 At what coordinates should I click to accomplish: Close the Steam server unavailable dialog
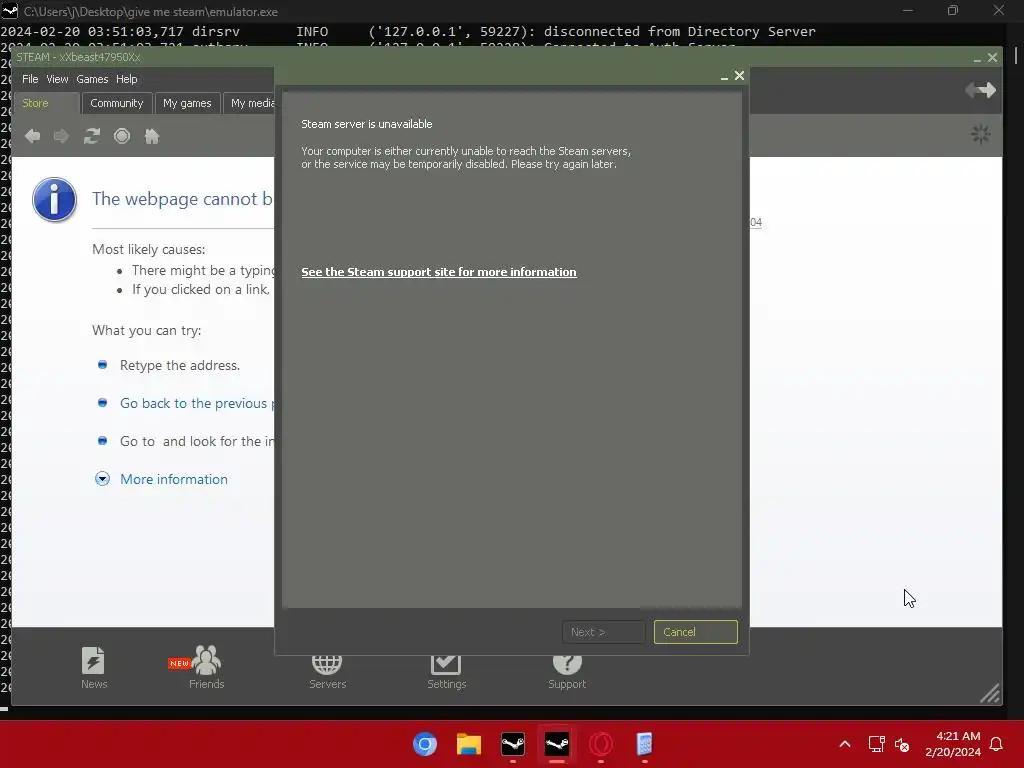click(x=739, y=76)
